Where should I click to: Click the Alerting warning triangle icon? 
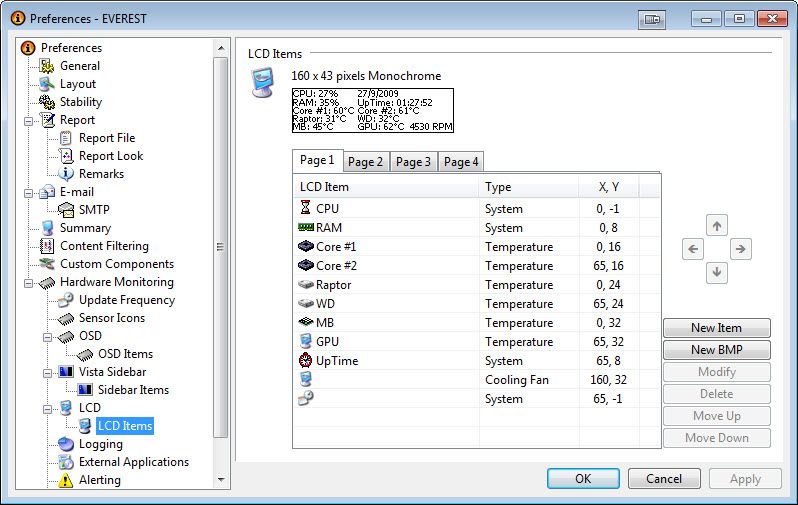[66, 480]
